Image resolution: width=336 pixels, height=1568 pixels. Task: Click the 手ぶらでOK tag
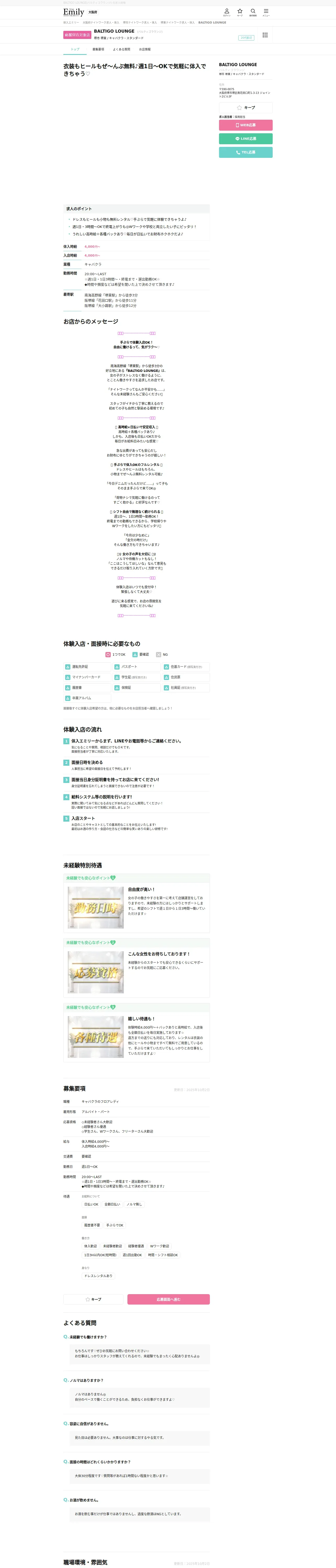(115, 1225)
